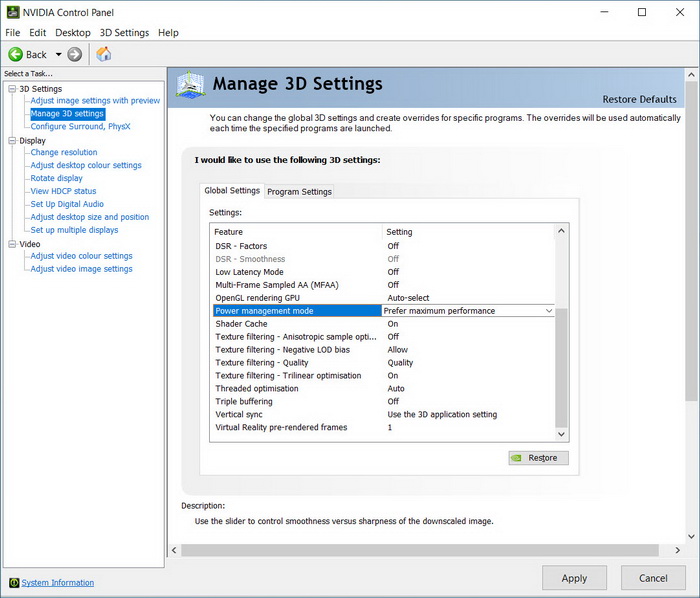Click the Apply button
Viewport: 700px width, 598px height.
click(574, 578)
